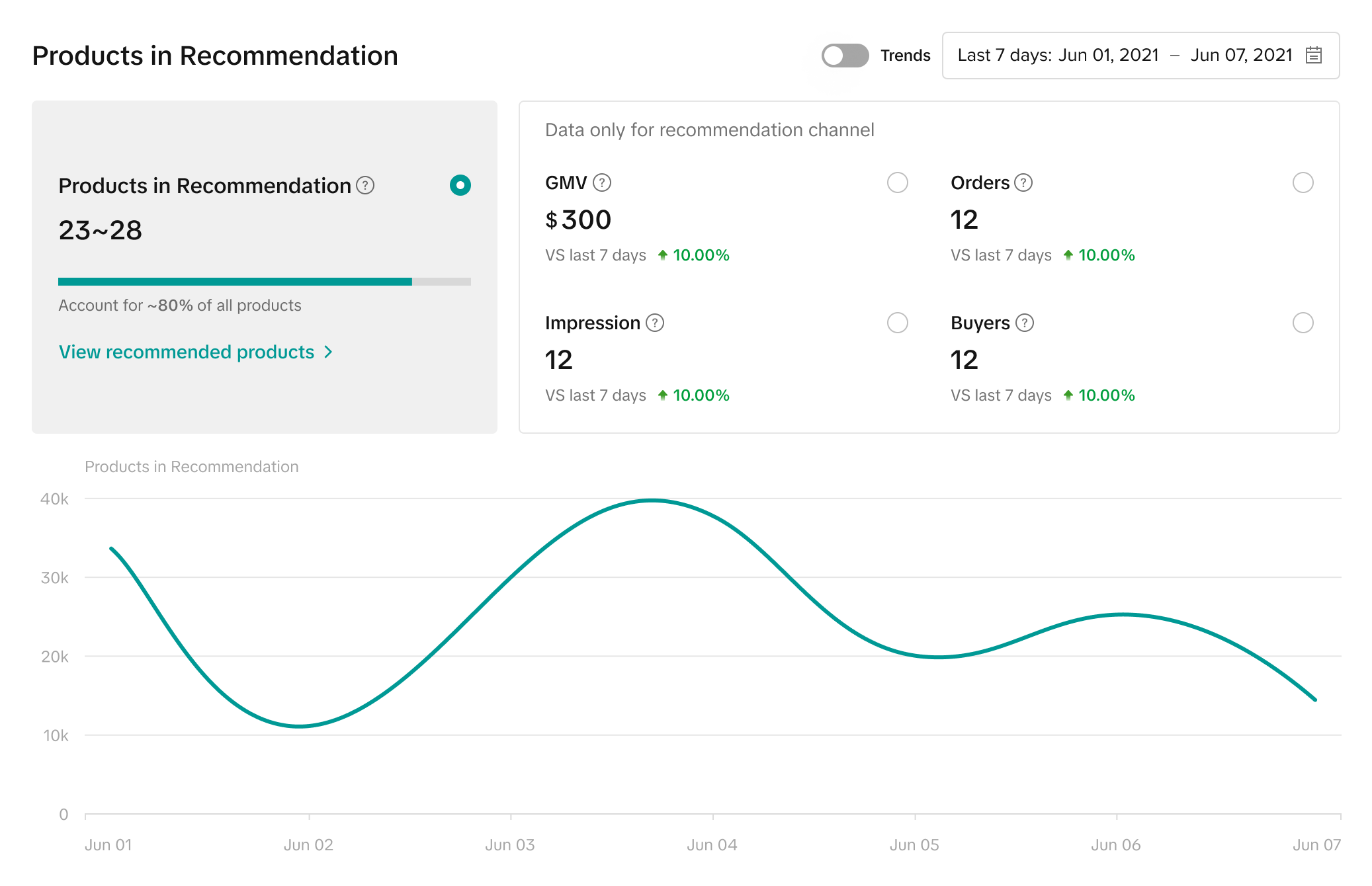Click the chart line peak near Jun 04
Viewport: 1372px width, 886px height.
tap(652, 501)
